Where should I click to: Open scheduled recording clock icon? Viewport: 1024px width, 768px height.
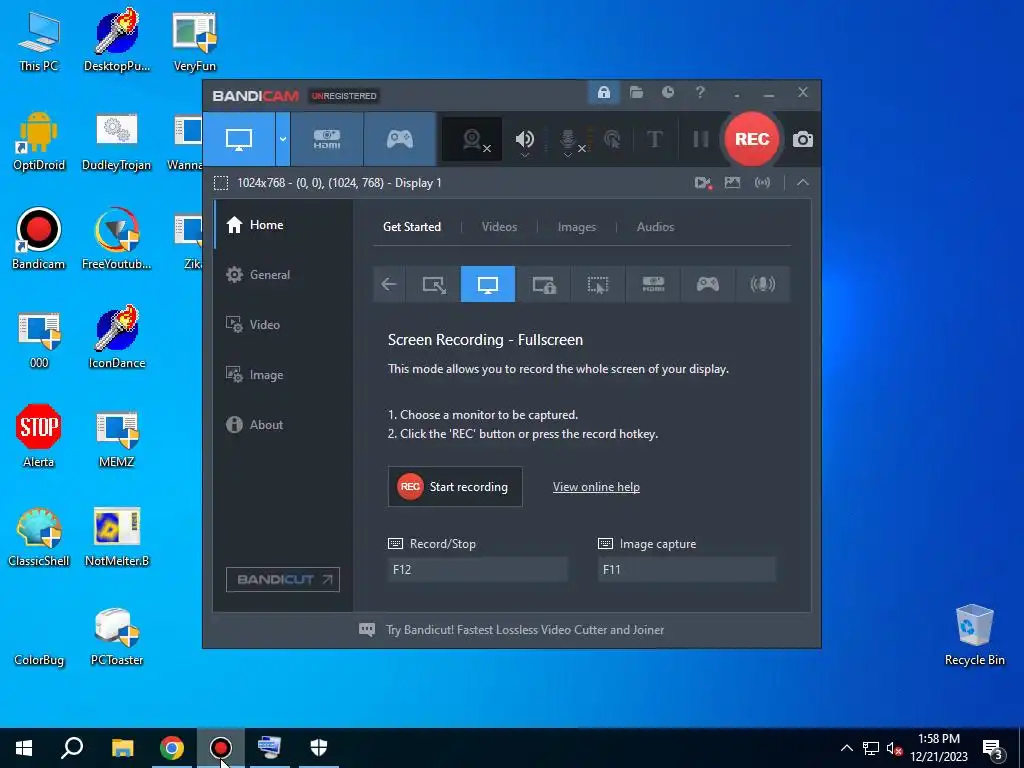(667, 93)
